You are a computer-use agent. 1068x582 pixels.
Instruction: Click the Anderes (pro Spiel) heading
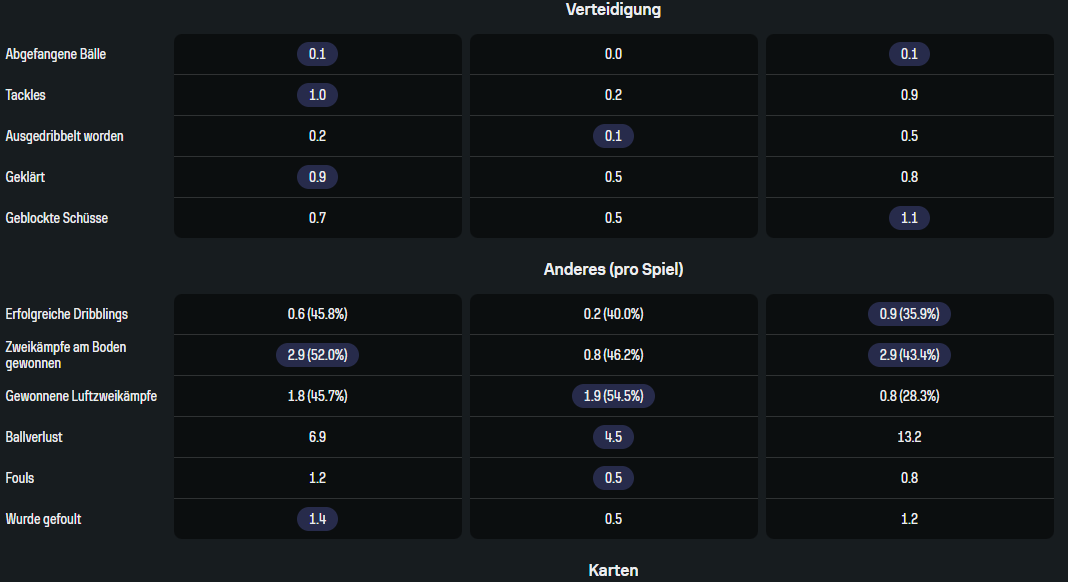(613, 269)
